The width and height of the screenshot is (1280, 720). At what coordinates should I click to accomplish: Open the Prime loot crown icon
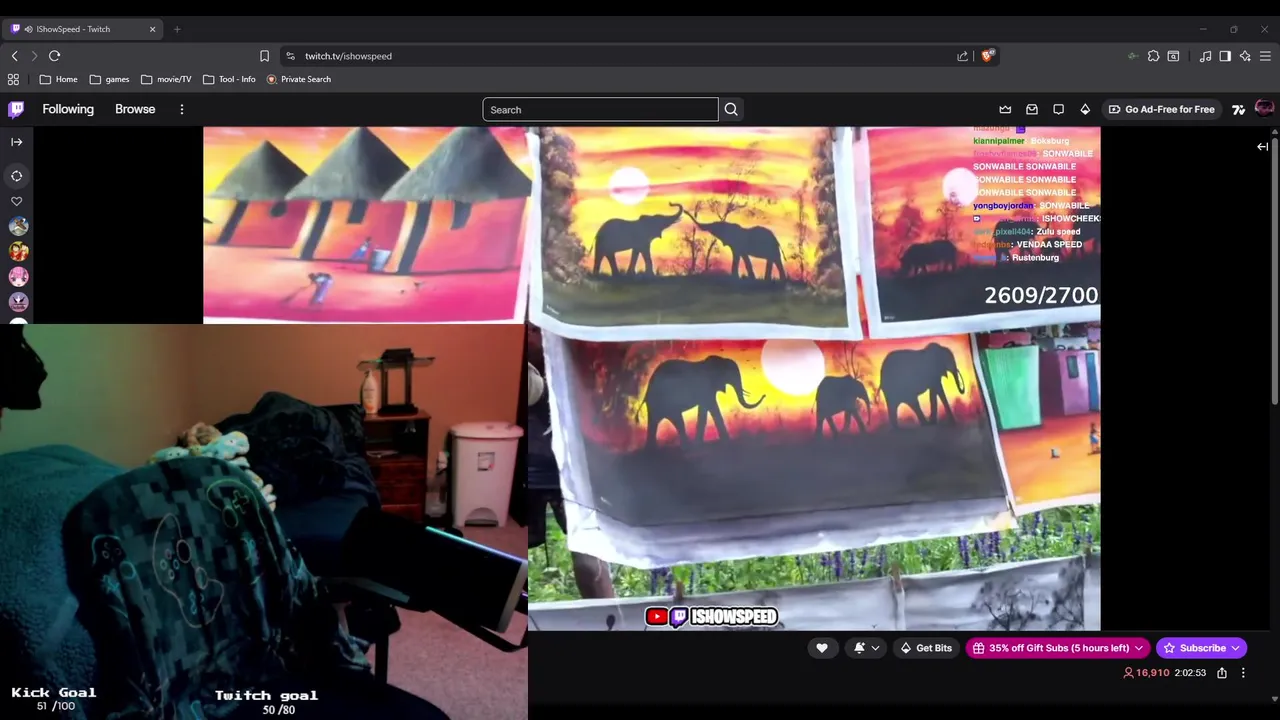click(1005, 109)
